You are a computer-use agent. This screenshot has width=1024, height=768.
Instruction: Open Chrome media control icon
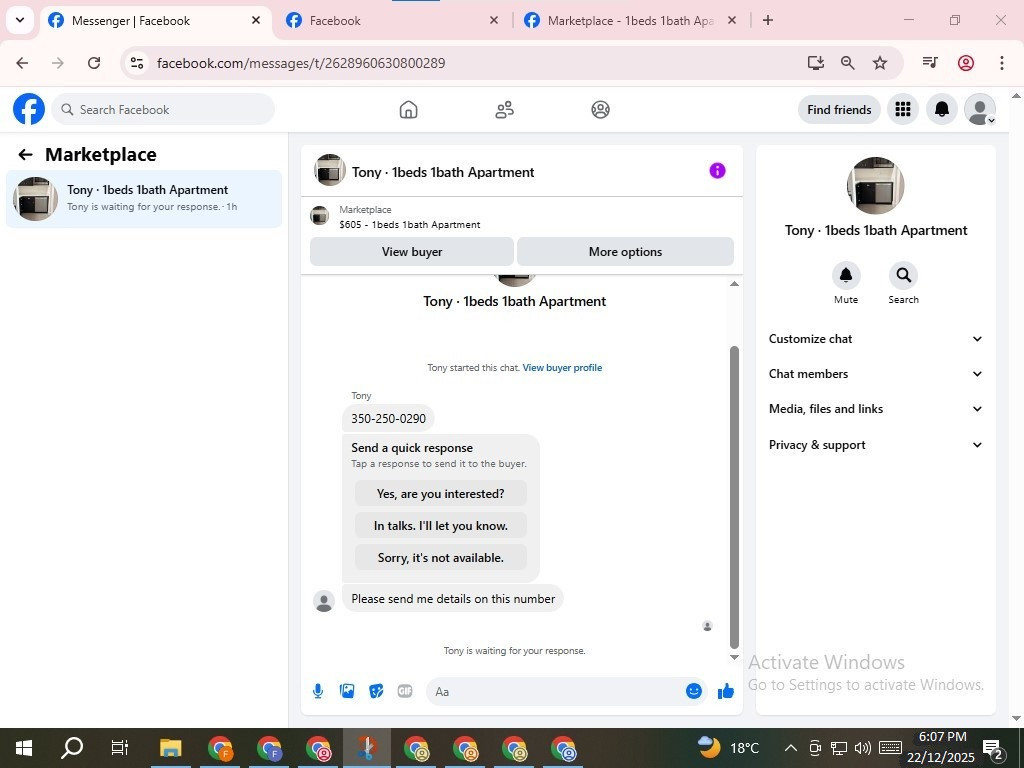coord(930,63)
